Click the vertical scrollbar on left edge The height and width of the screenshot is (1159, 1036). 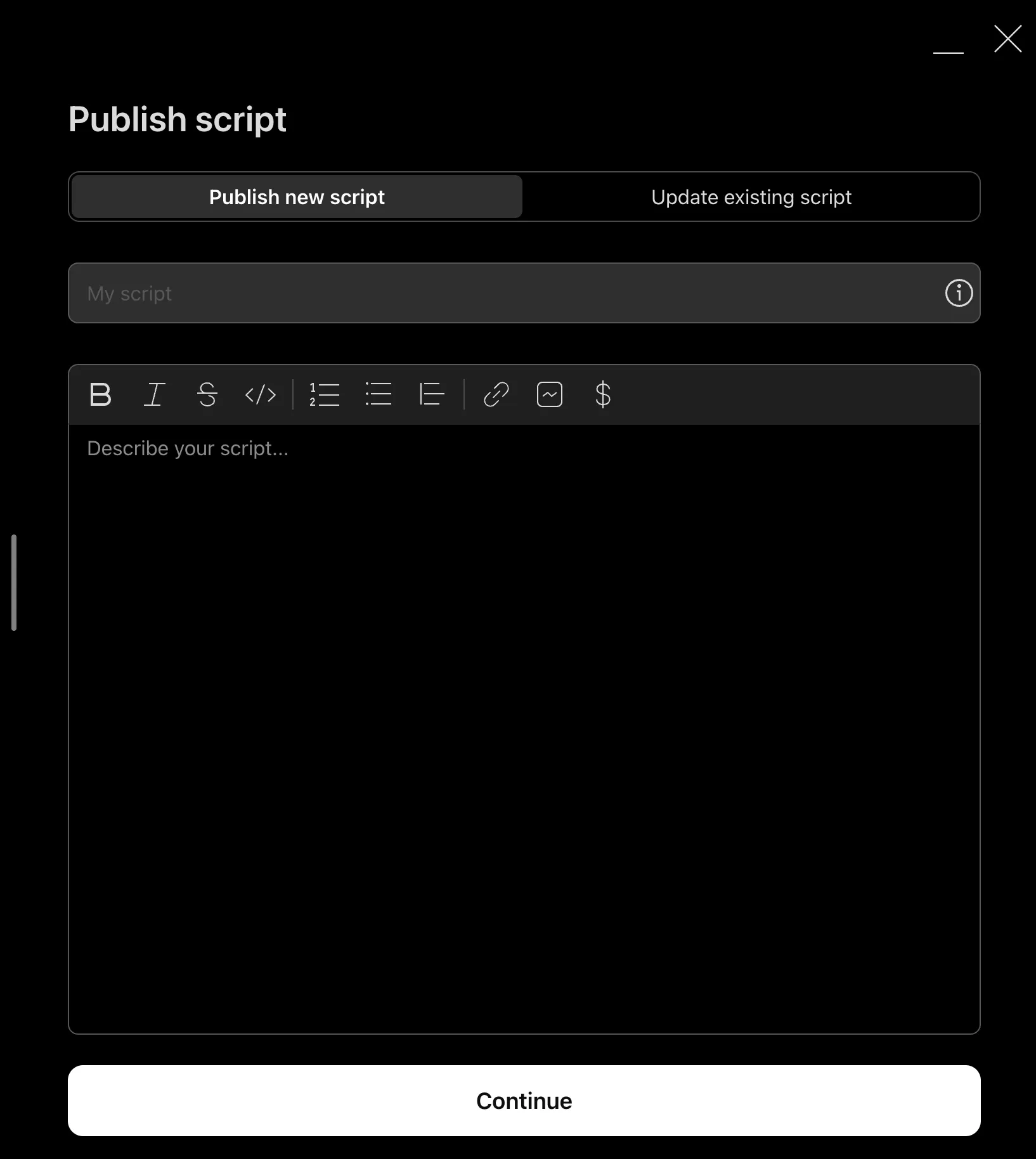pyautogui.click(x=14, y=582)
